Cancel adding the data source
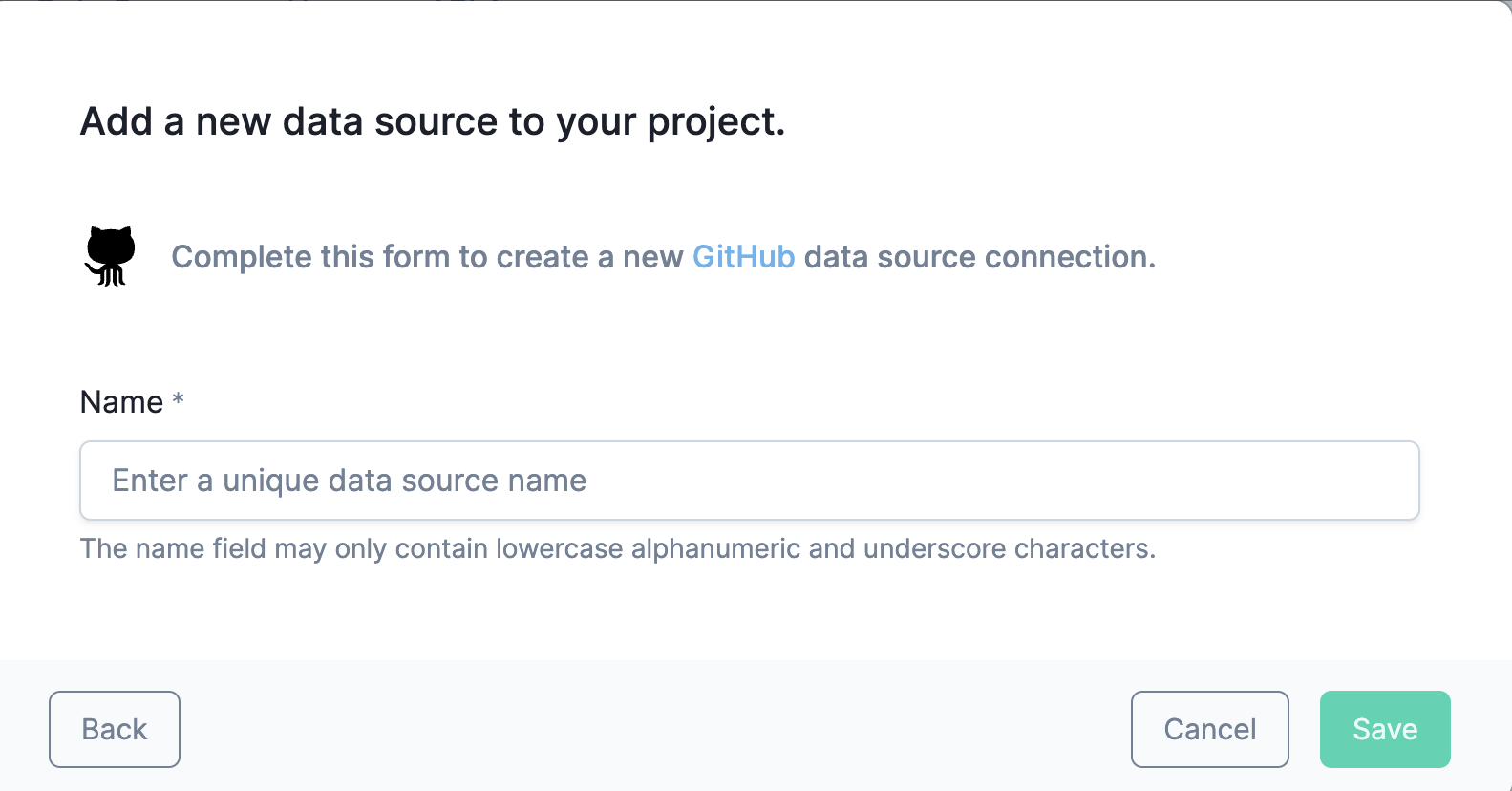This screenshot has width=1512, height=791. click(x=1210, y=729)
